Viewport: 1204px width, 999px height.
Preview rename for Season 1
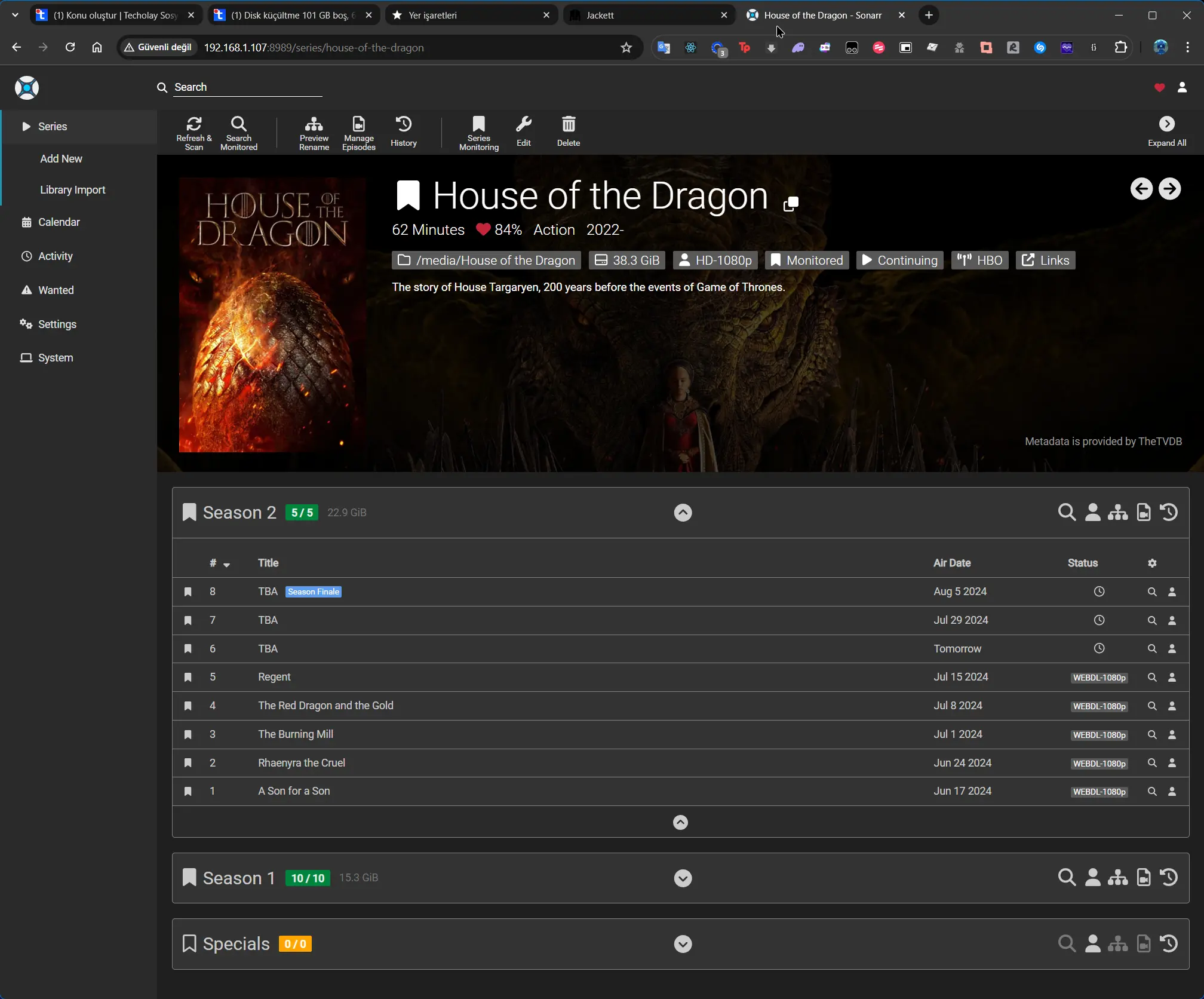[1117, 877]
